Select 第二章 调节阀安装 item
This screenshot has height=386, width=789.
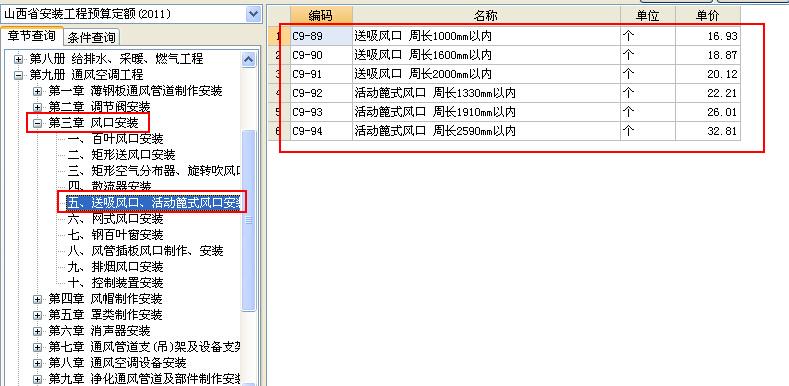[99, 107]
